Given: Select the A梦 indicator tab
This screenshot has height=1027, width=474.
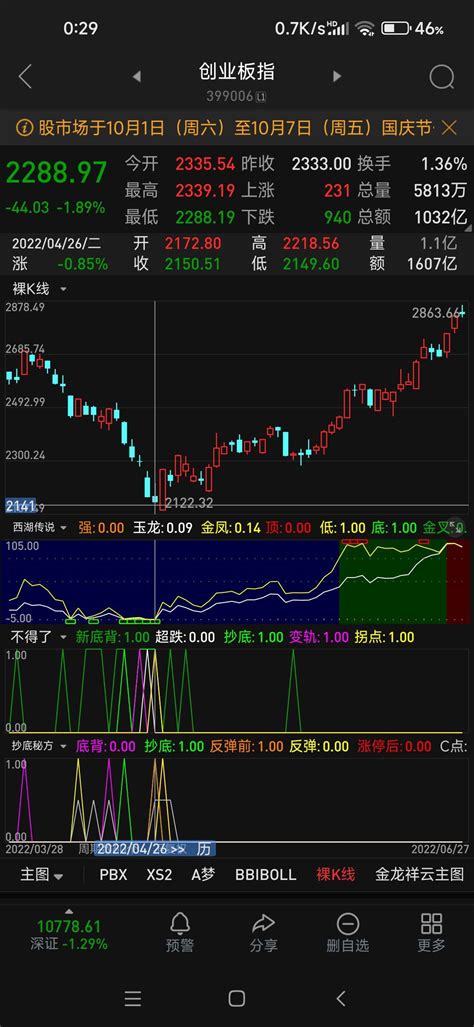Looking at the screenshot, I should (203, 874).
